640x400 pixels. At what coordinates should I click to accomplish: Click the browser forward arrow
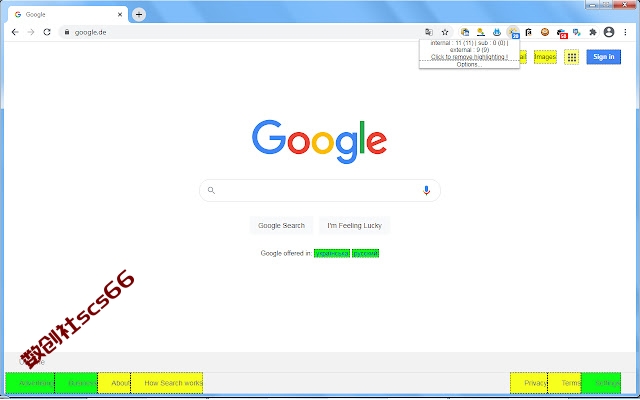click(x=31, y=32)
